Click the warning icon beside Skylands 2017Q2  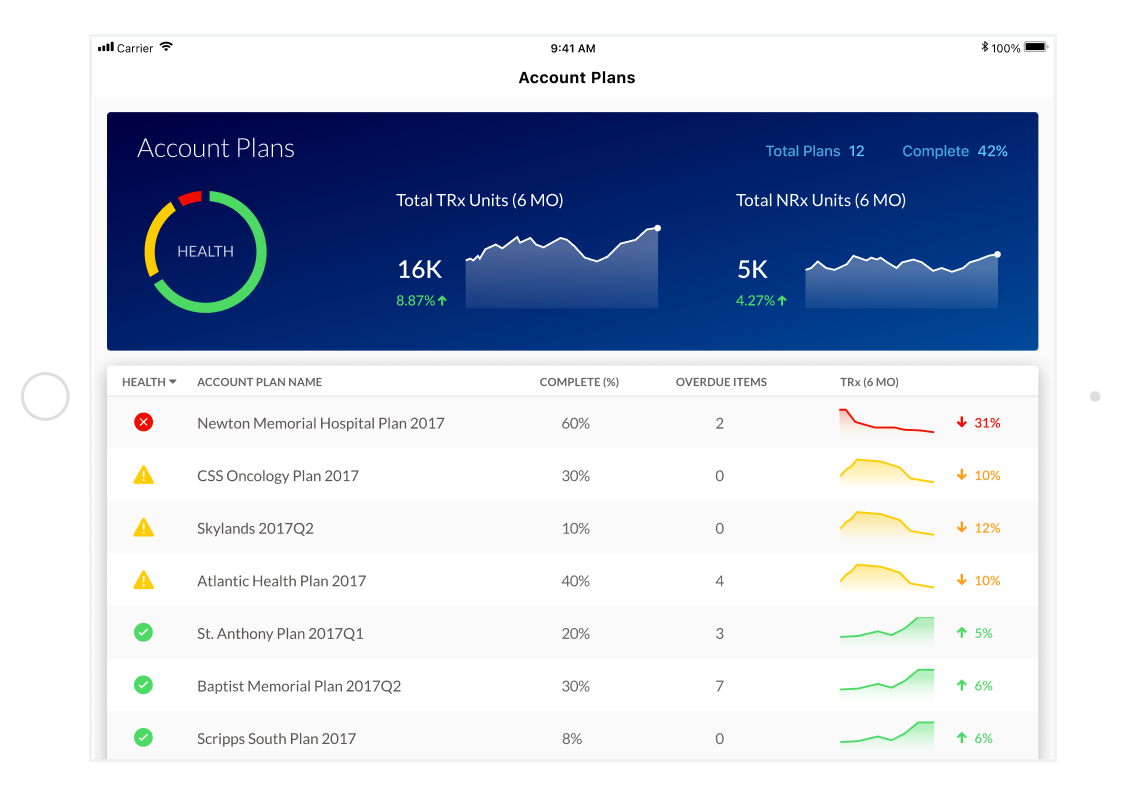coord(144,527)
